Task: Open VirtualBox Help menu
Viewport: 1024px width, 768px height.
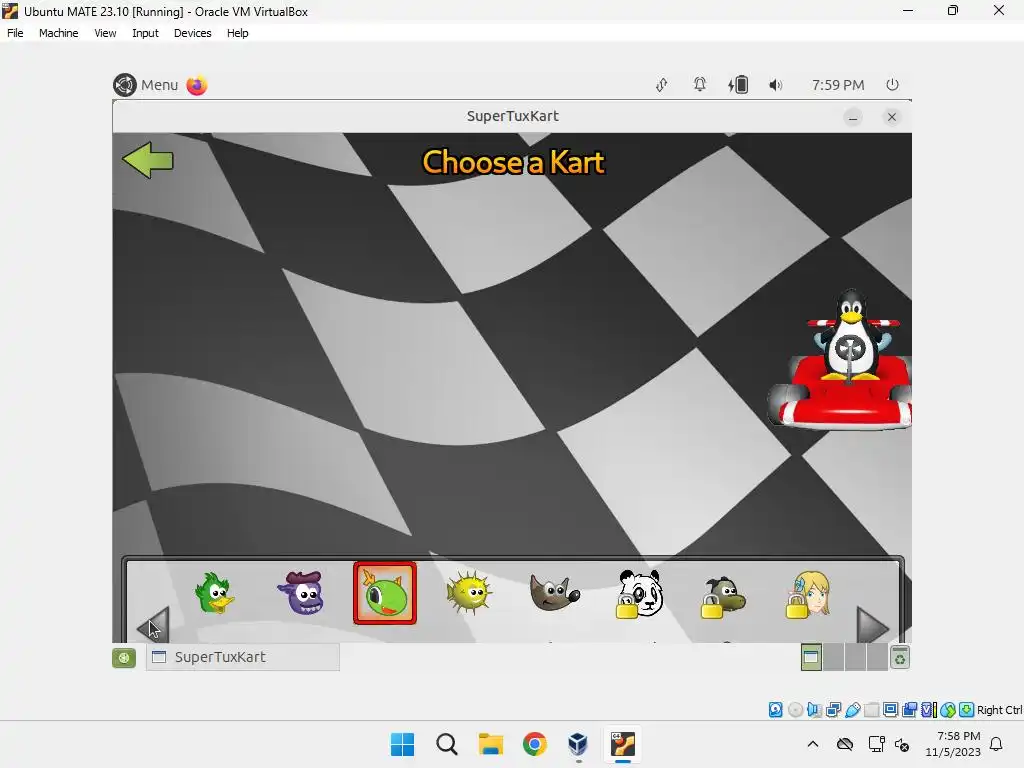Action: coord(238,33)
